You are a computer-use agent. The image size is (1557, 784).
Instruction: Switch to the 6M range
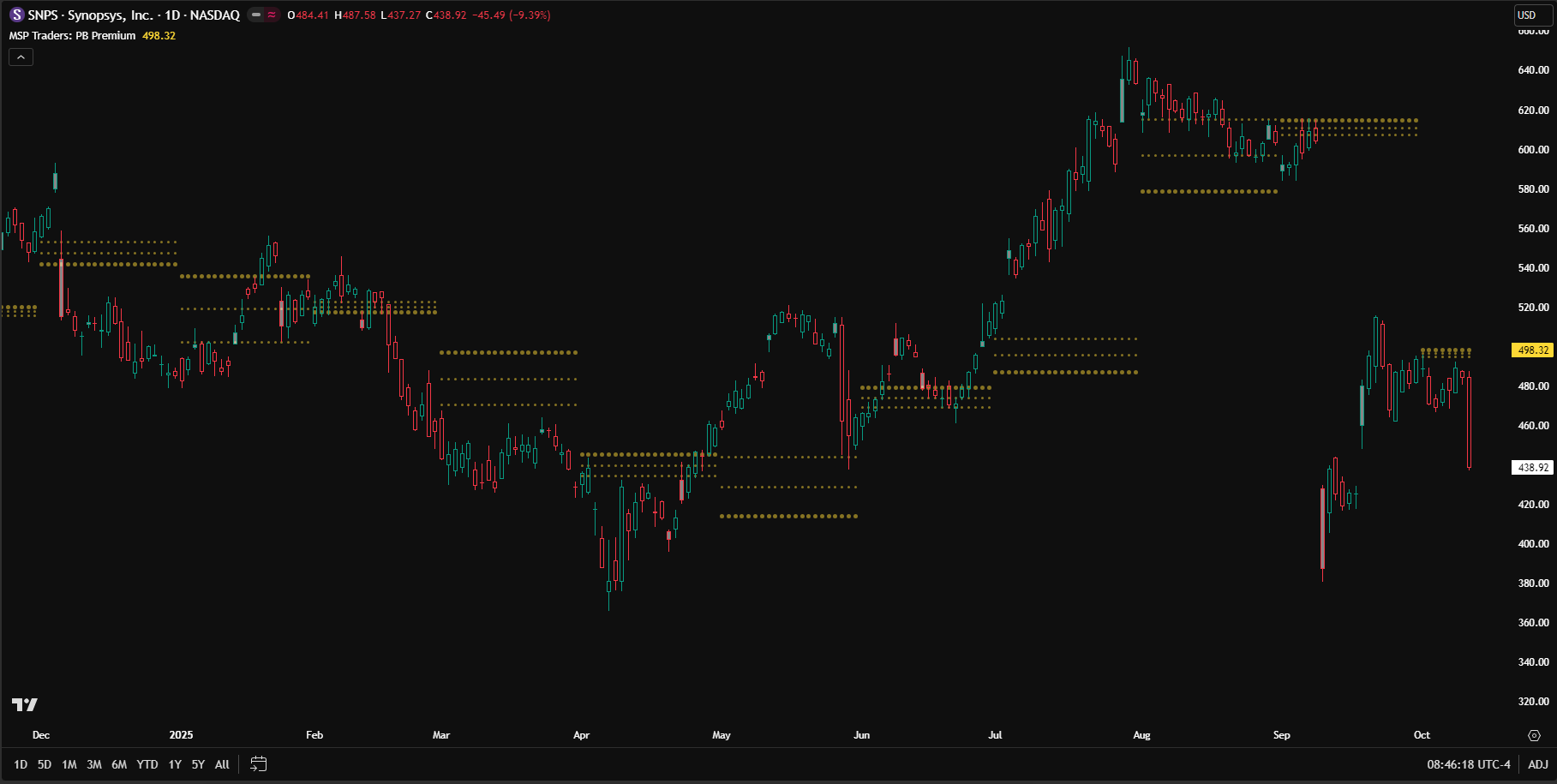[x=119, y=764]
